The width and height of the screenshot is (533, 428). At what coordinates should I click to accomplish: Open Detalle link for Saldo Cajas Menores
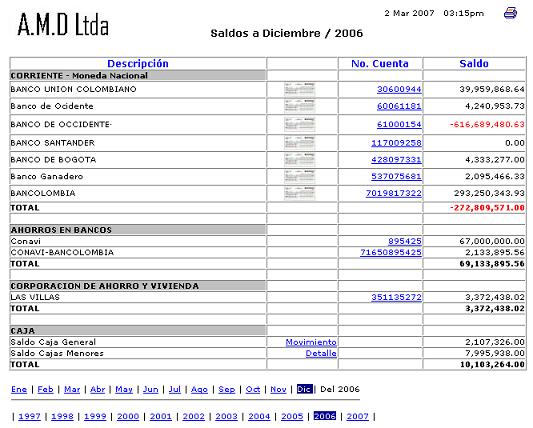(x=321, y=353)
